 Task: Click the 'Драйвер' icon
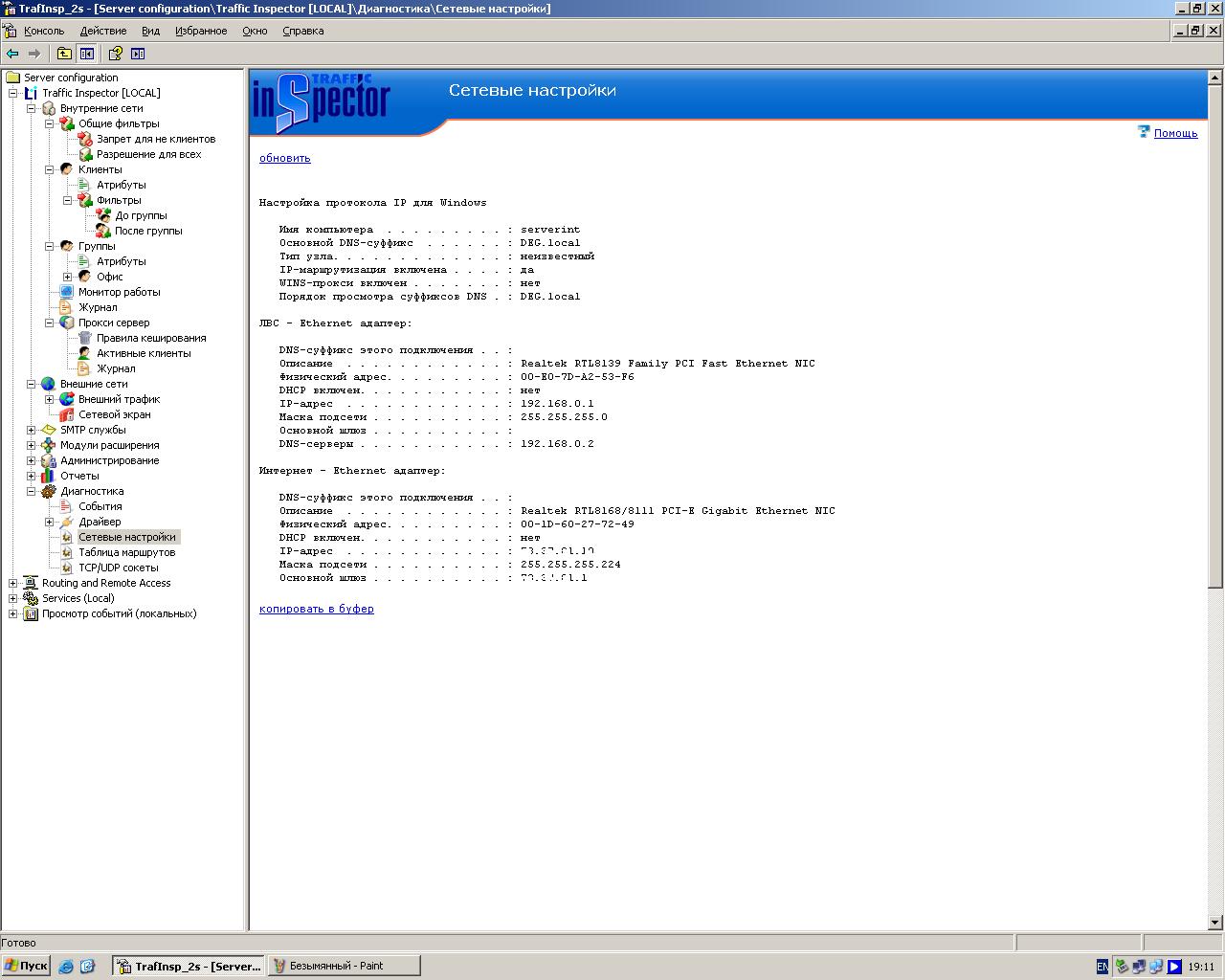[67, 522]
